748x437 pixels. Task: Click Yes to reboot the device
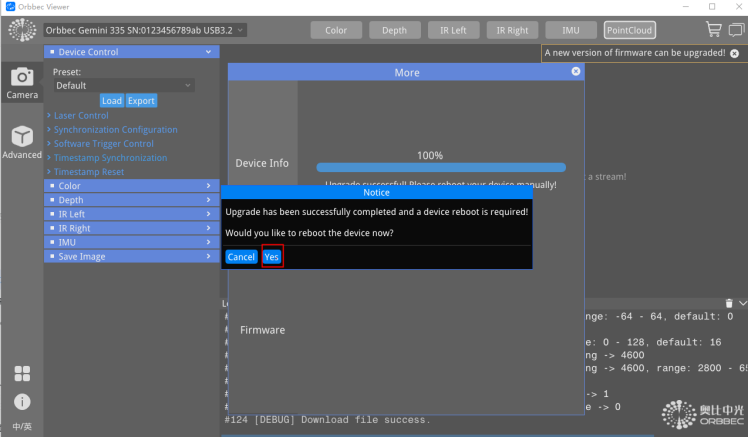(x=272, y=257)
